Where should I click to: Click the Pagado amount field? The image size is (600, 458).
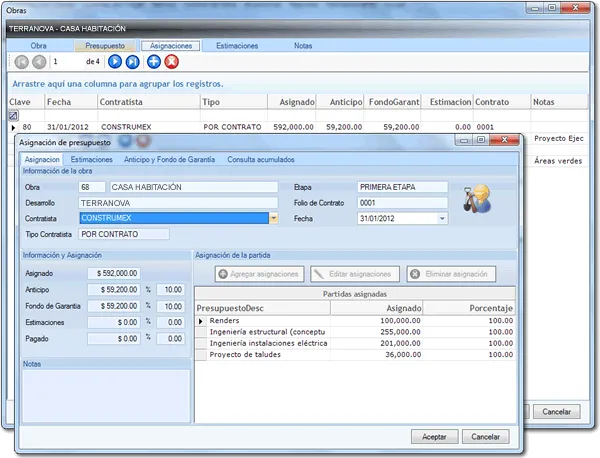[114, 339]
